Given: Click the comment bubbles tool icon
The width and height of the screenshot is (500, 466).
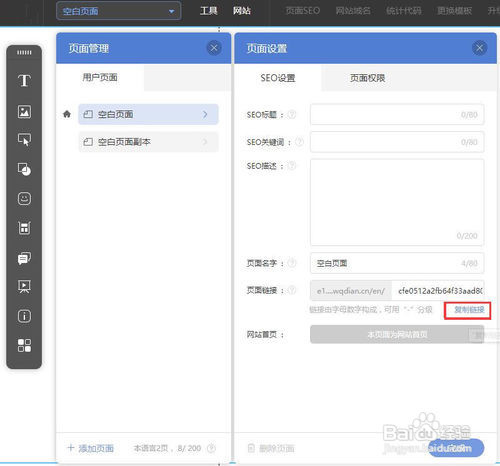Looking at the screenshot, I should pos(24,258).
